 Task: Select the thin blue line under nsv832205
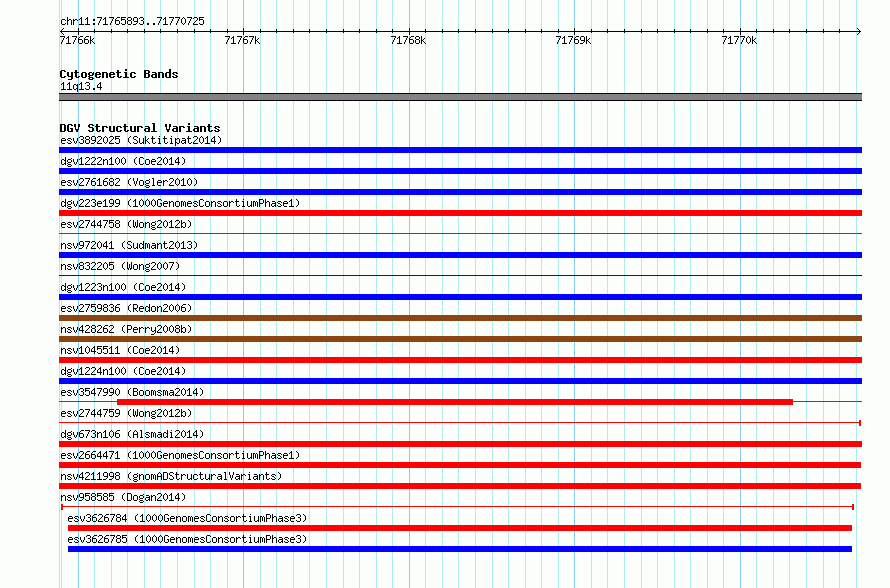click(460, 275)
